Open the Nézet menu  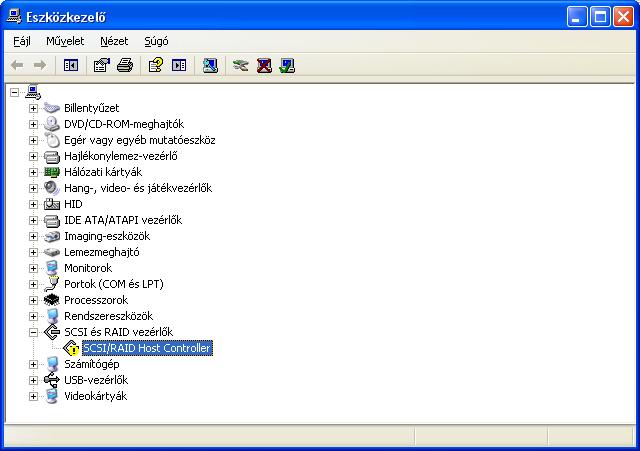coord(114,41)
